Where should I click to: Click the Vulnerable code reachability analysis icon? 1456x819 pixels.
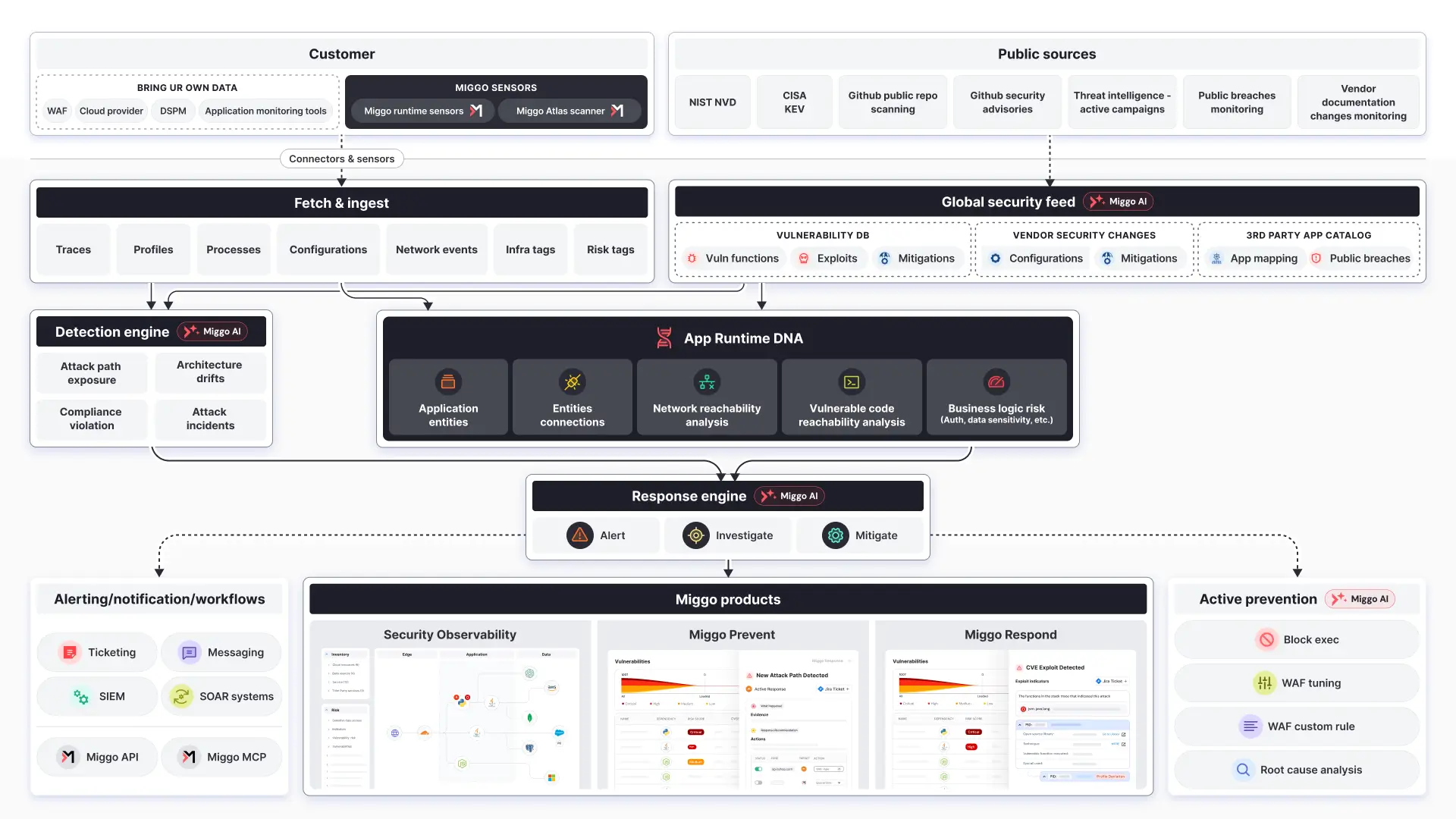coord(851,383)
